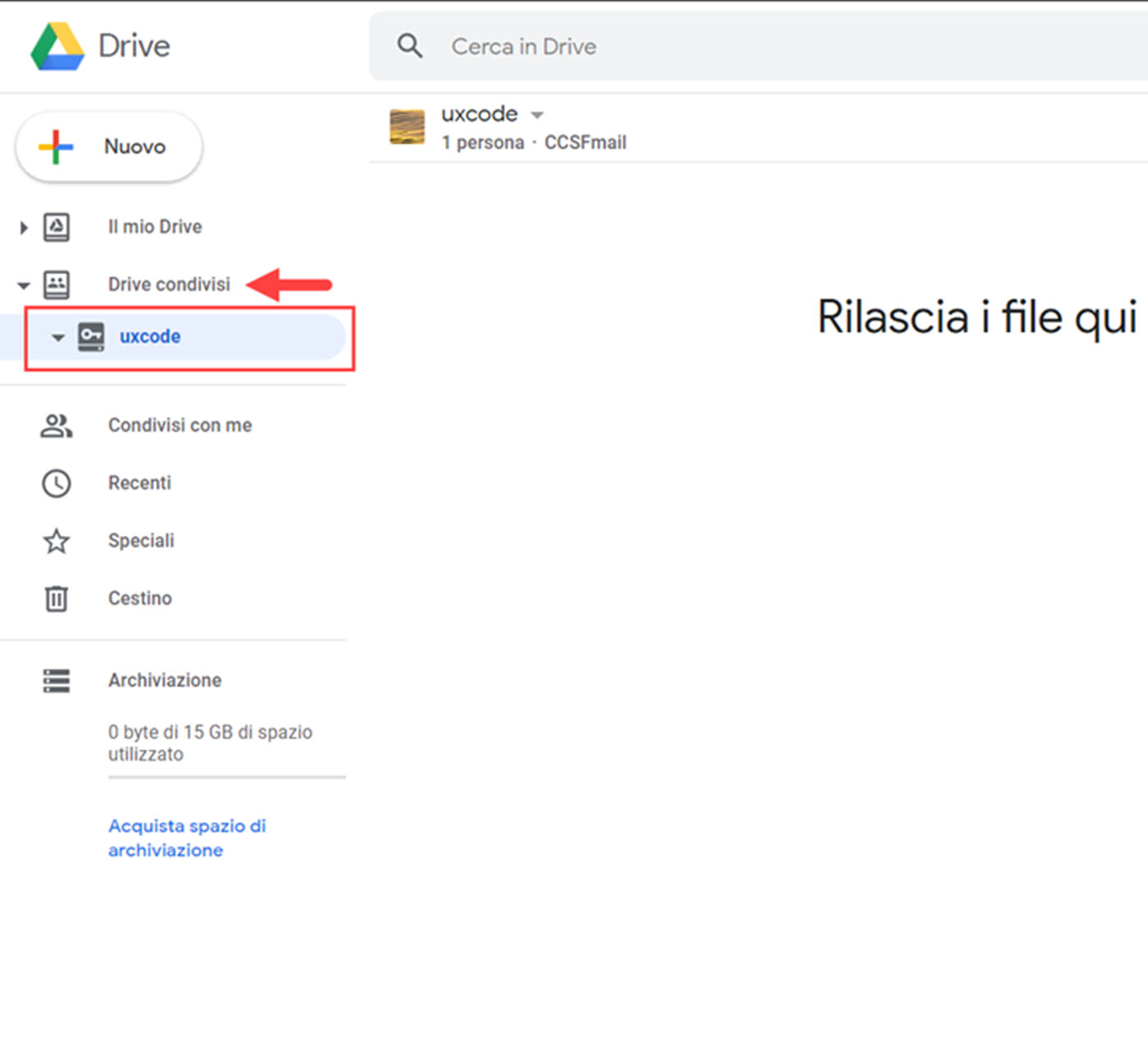Image resolution: width=1148 pixels, height=1041 pixels.
Task: Navigate to Condivisi con me
Action: (180, 425)
